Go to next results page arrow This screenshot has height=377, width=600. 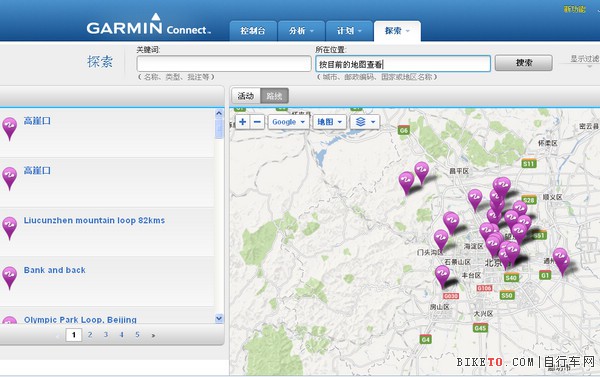(x=153, y=335)
